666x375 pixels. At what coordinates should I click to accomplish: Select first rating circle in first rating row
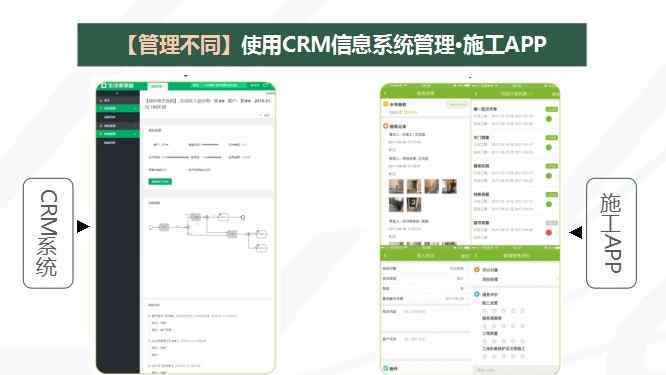[485, 310]
